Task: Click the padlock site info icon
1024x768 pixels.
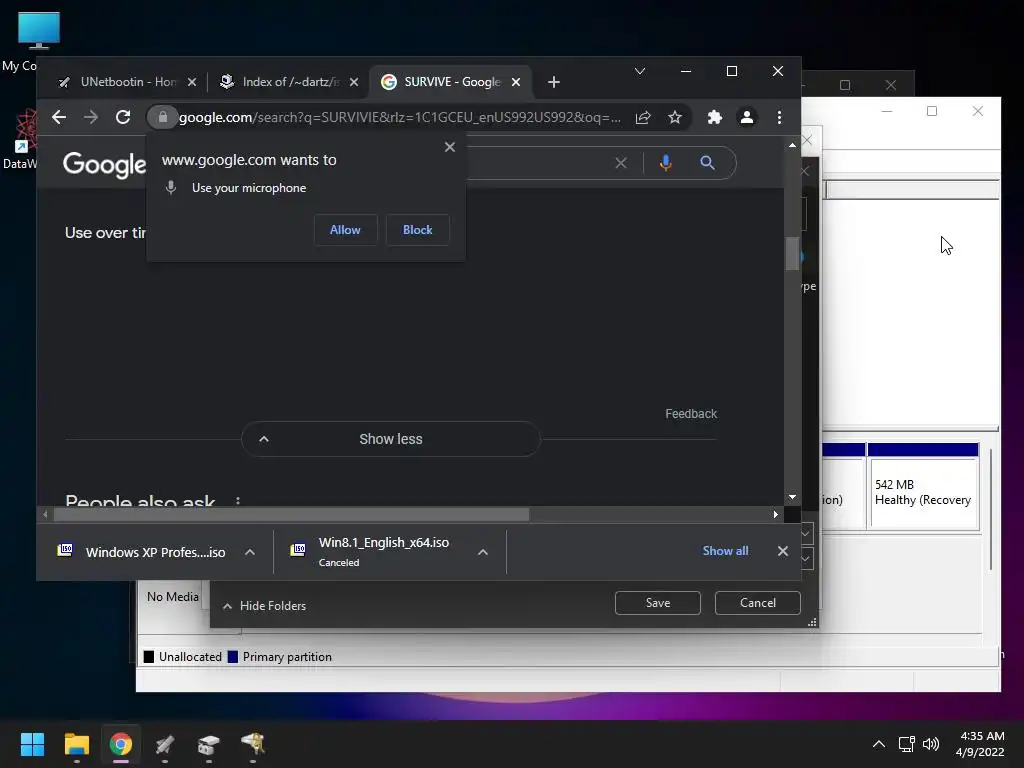Action: 163,118
